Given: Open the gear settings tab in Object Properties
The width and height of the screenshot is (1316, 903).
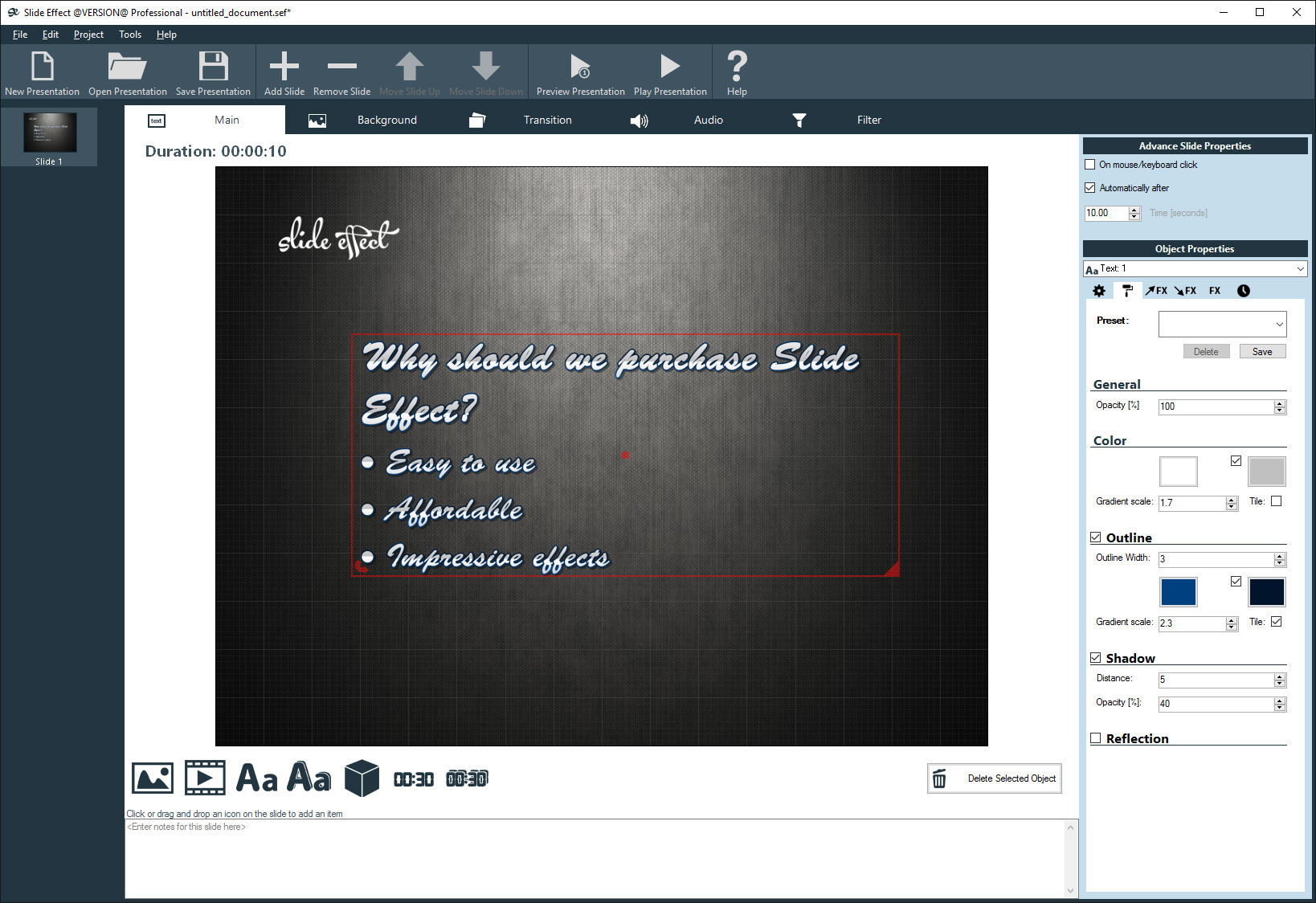Looking at the screenshot, I should (1098, 291).
